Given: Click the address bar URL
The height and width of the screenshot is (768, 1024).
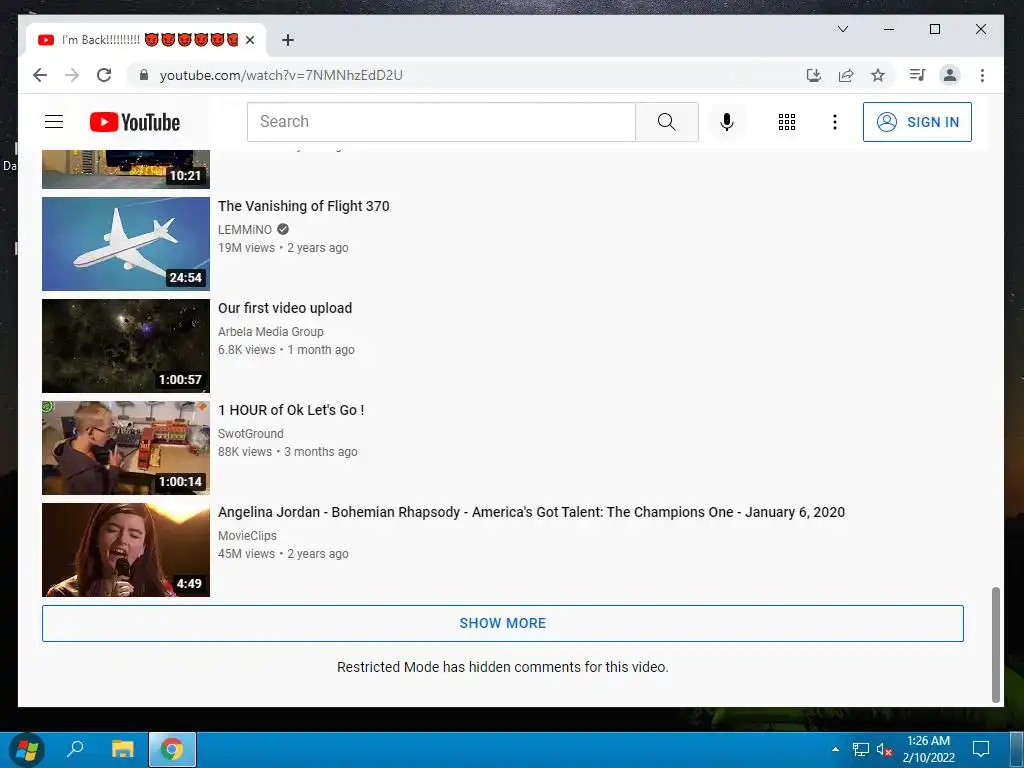Looking at the screenshot, I should (281, 75).
